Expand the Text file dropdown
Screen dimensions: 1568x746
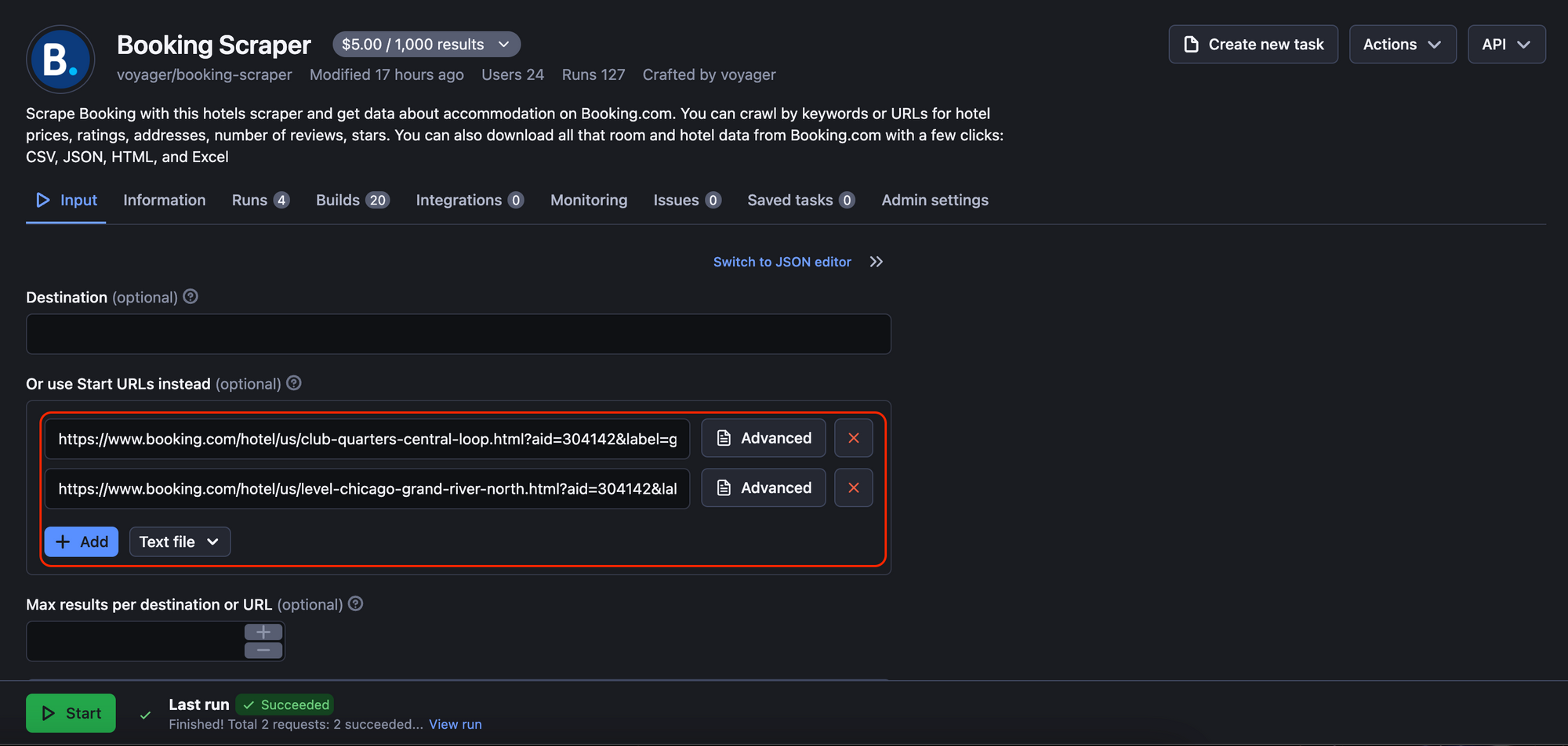tap(180, 542)
